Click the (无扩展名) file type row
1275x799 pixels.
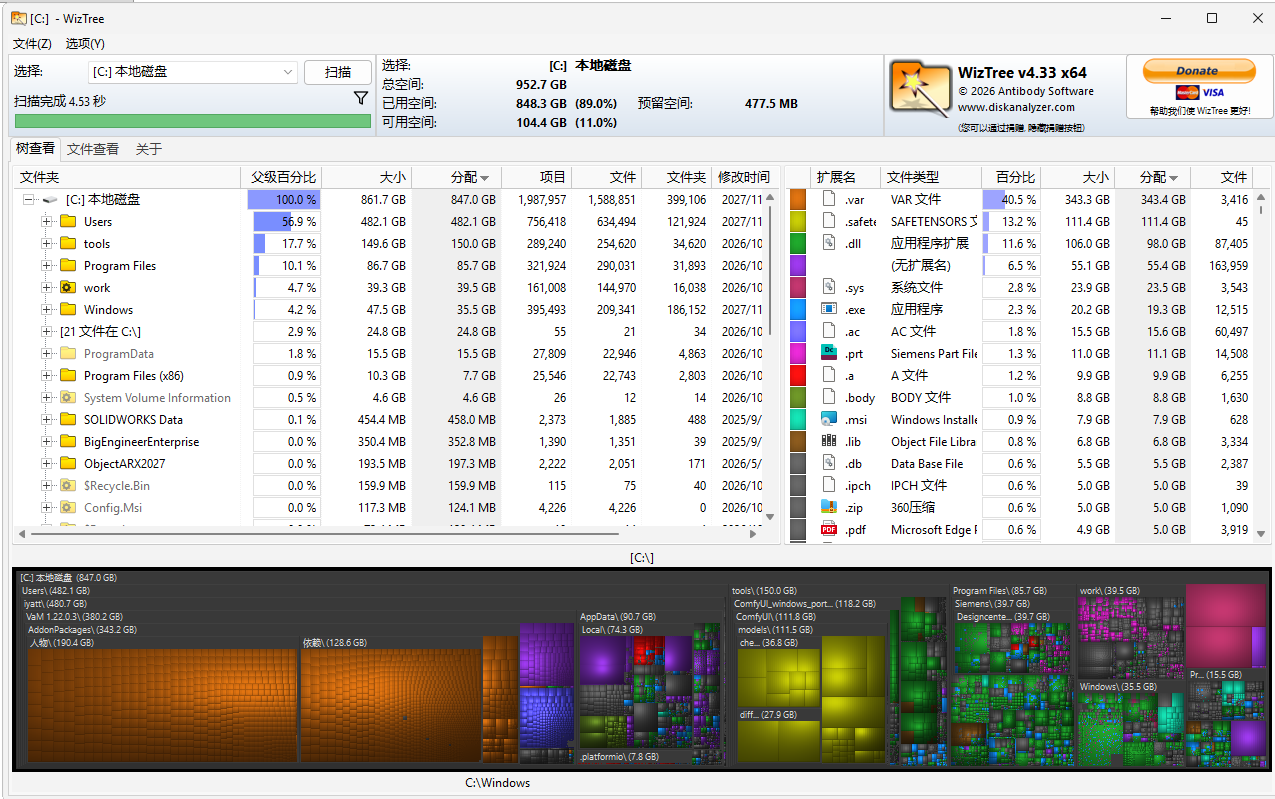[x=1020, y=265]
